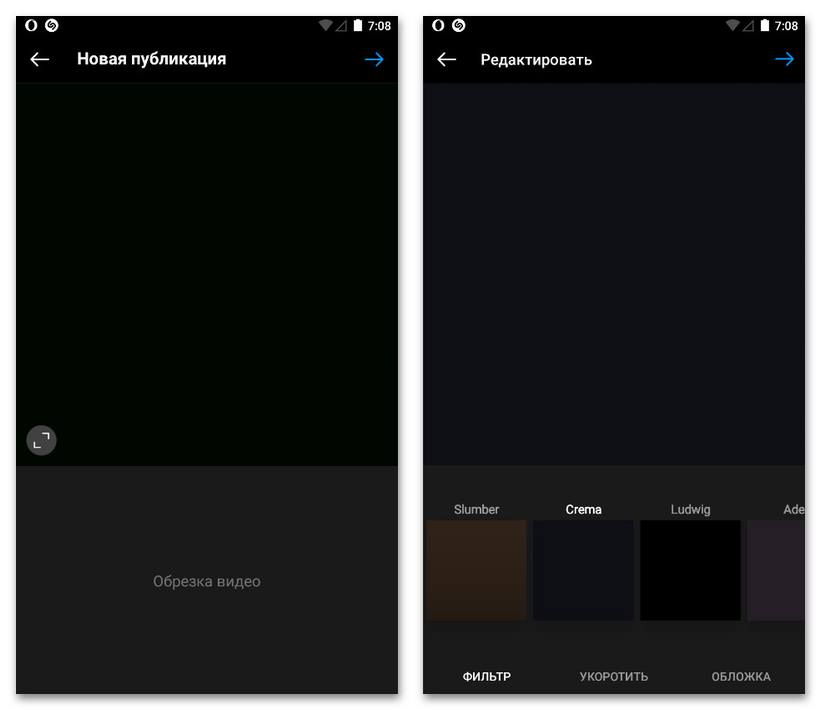Tap back arrow beside Новая публикация title
821x710 pixels.
pos(40,59)
